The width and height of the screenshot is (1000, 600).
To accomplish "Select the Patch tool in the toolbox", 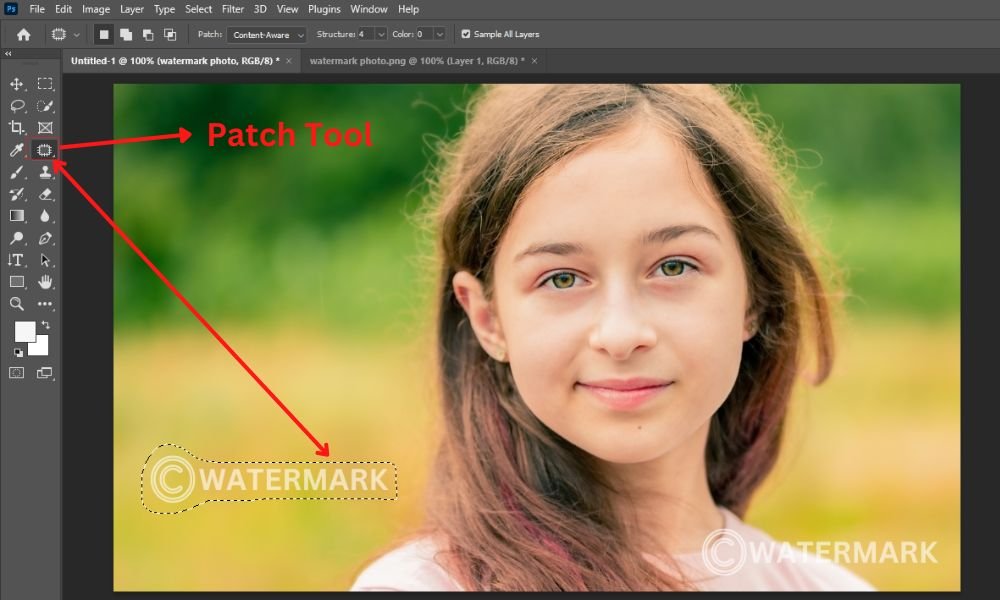I will pos(45,150).
